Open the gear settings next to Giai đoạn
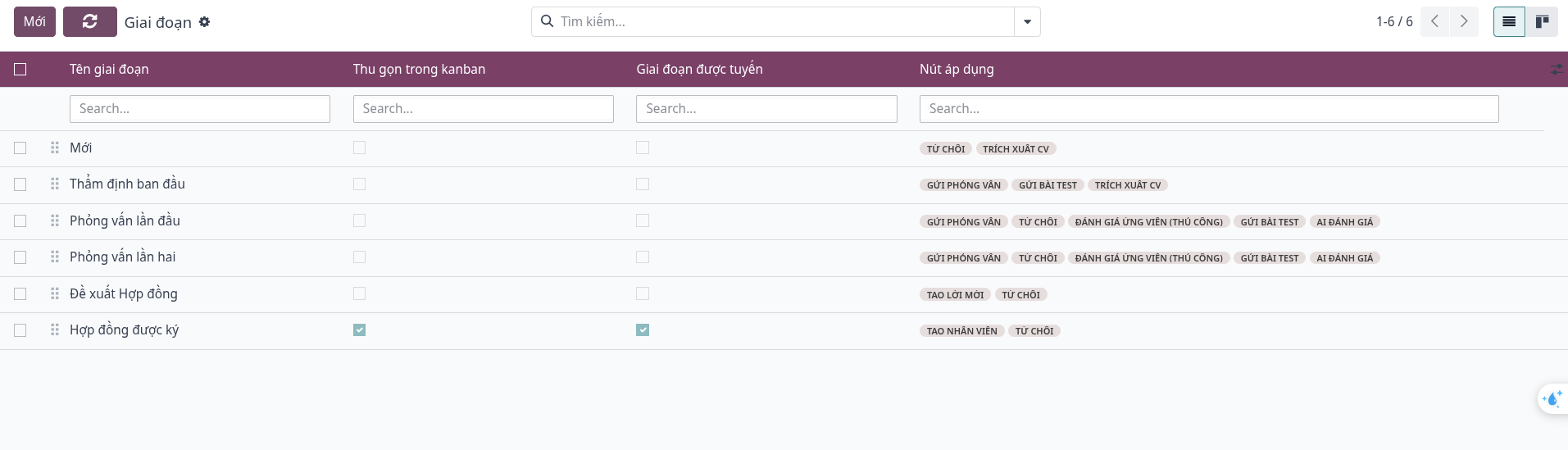The height and width of the screenshot is (450, 1568). pyautogui.click(x=204, y=22)
